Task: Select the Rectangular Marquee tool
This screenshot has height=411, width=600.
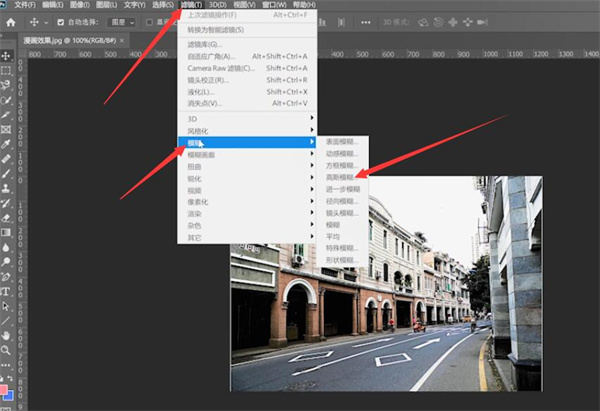Action: 6,71
